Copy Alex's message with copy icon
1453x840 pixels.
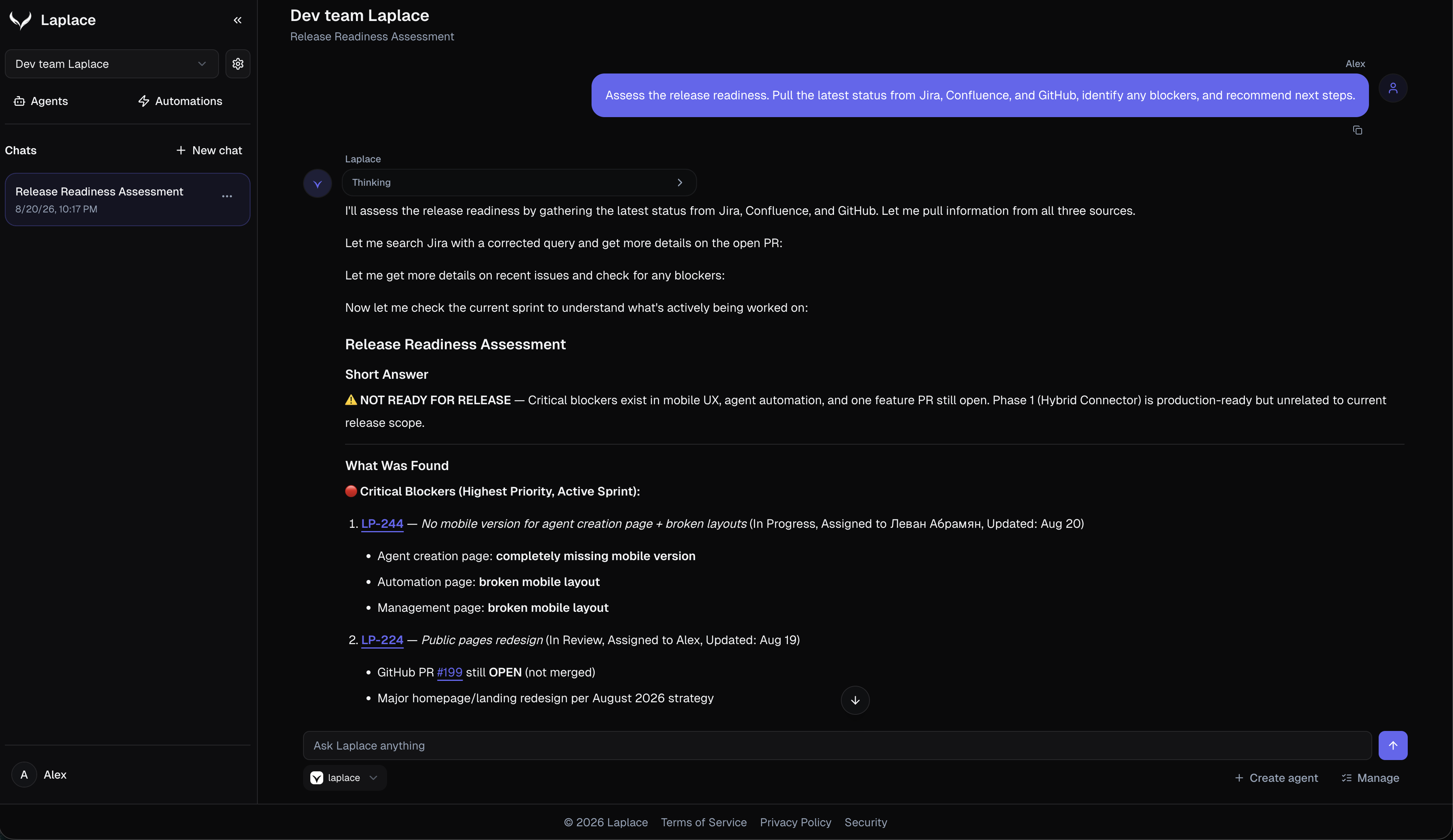(1357, 130)
